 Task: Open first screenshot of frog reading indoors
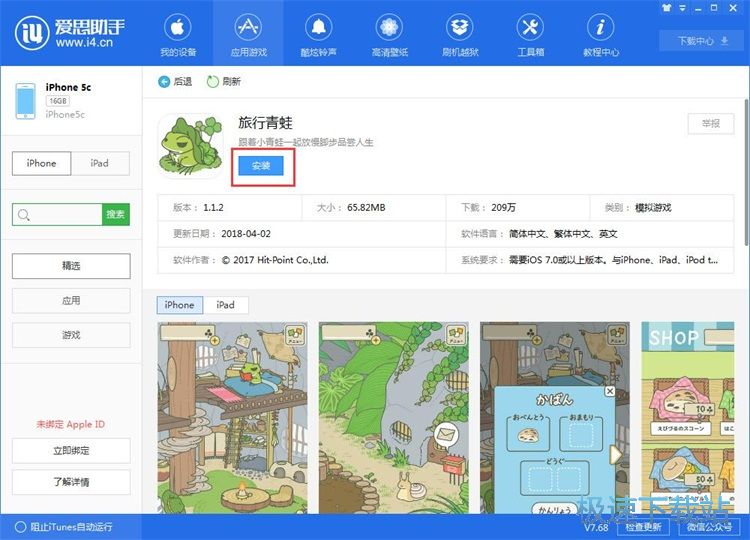232,418
